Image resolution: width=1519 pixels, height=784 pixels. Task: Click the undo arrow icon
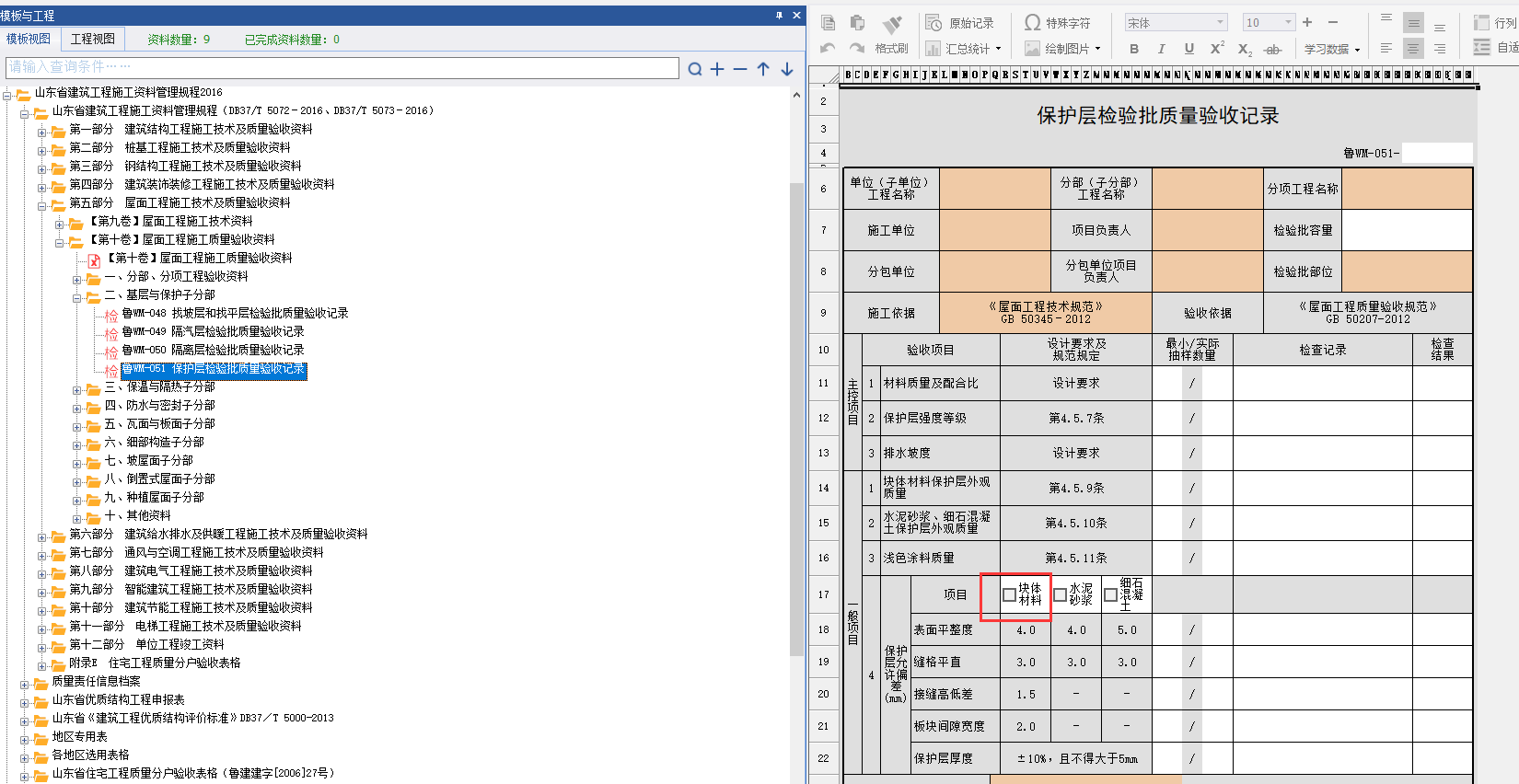828,48
